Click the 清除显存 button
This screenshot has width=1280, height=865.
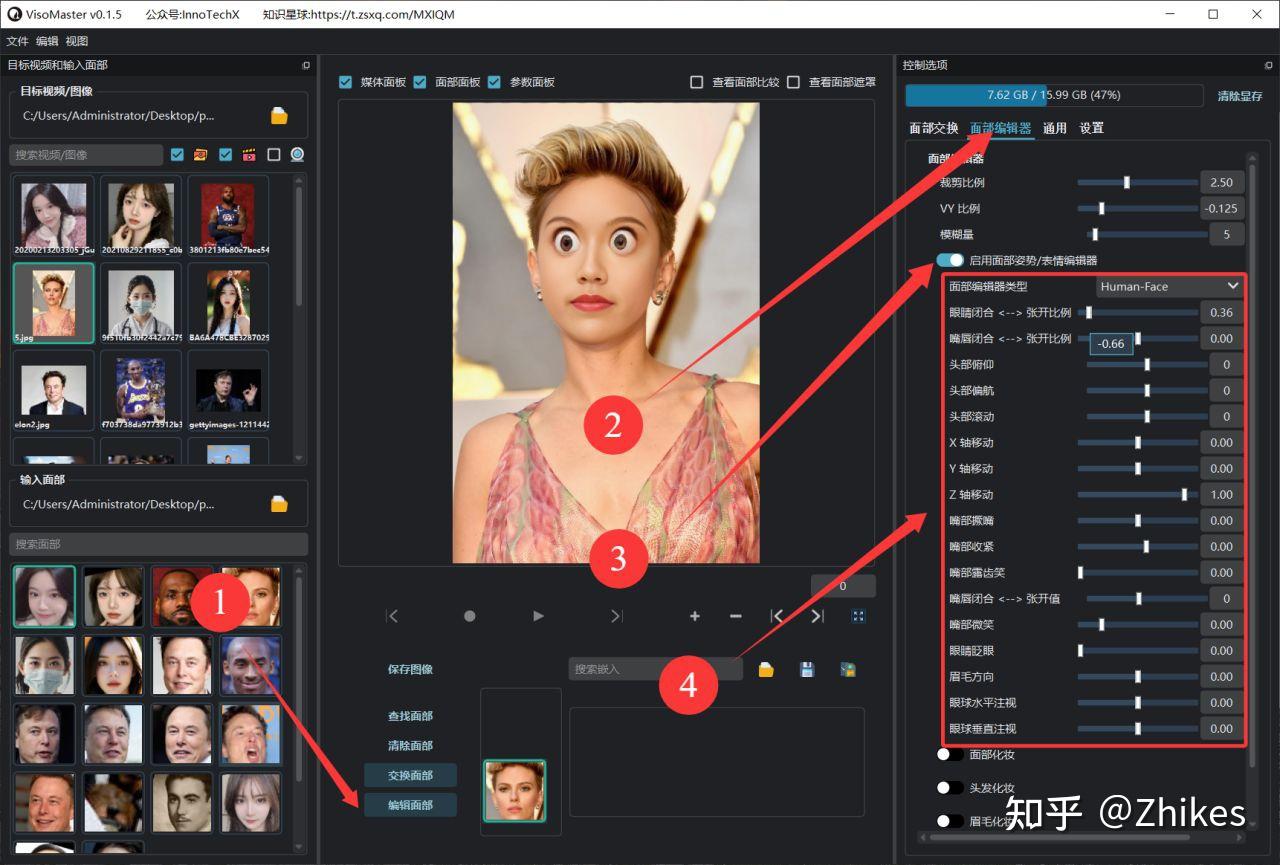click(1240, 96)
